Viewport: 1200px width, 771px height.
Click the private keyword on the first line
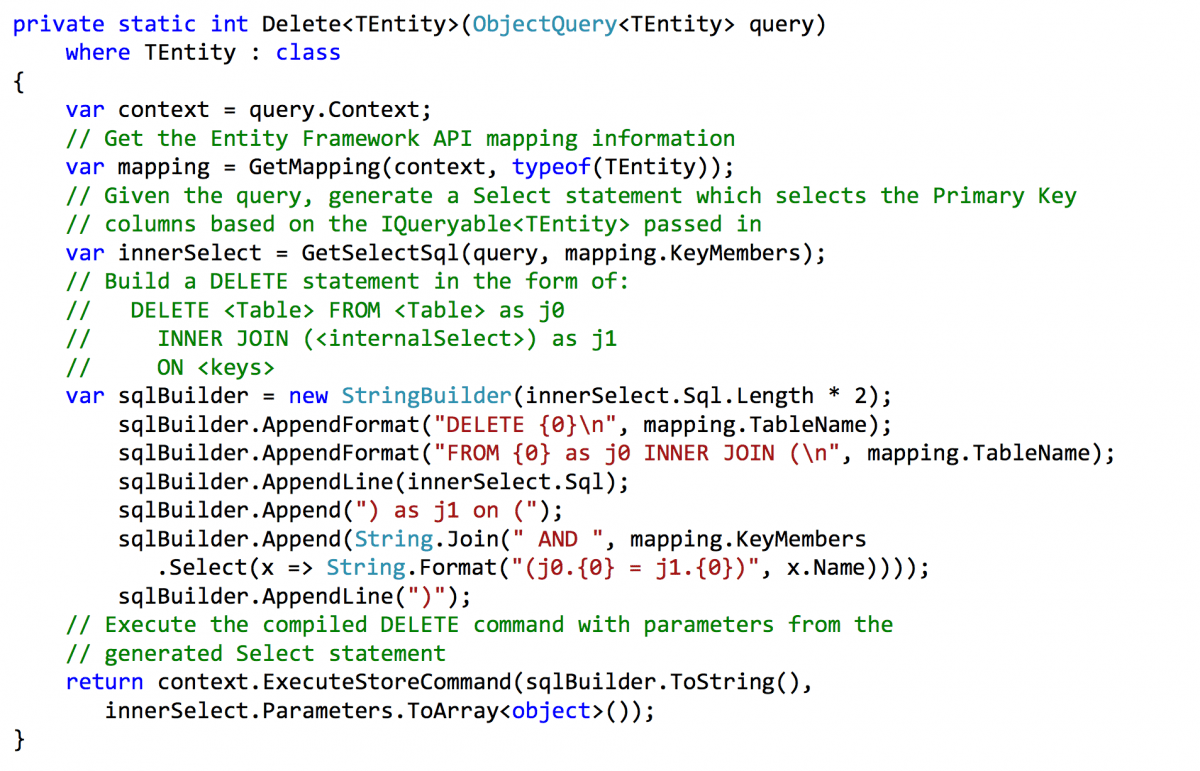59,23
